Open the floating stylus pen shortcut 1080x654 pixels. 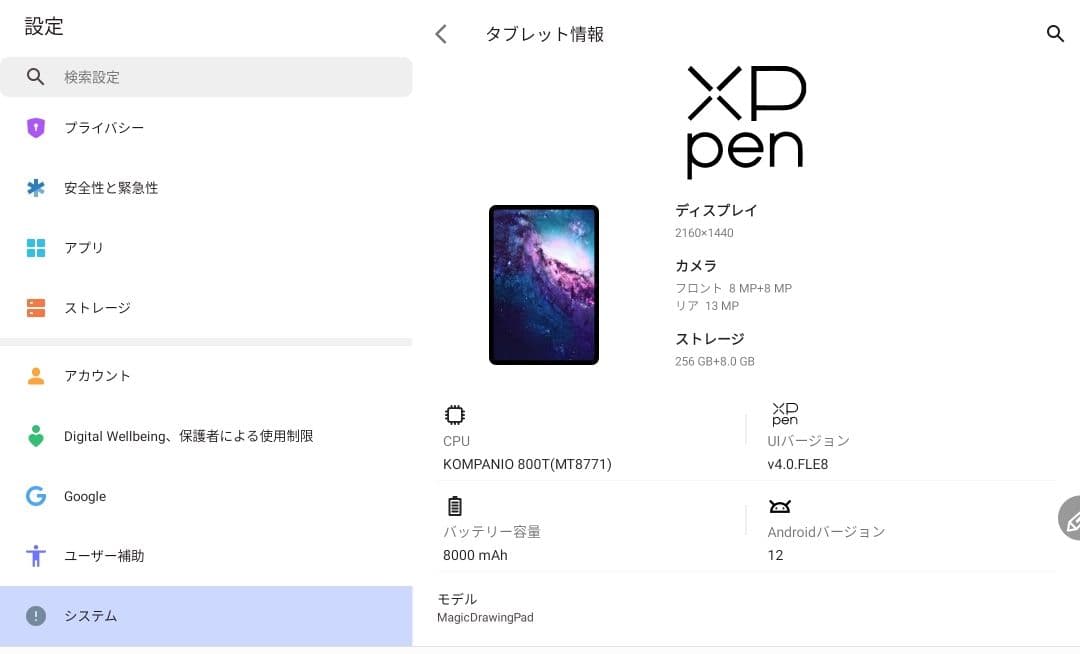coord(1070,520)
